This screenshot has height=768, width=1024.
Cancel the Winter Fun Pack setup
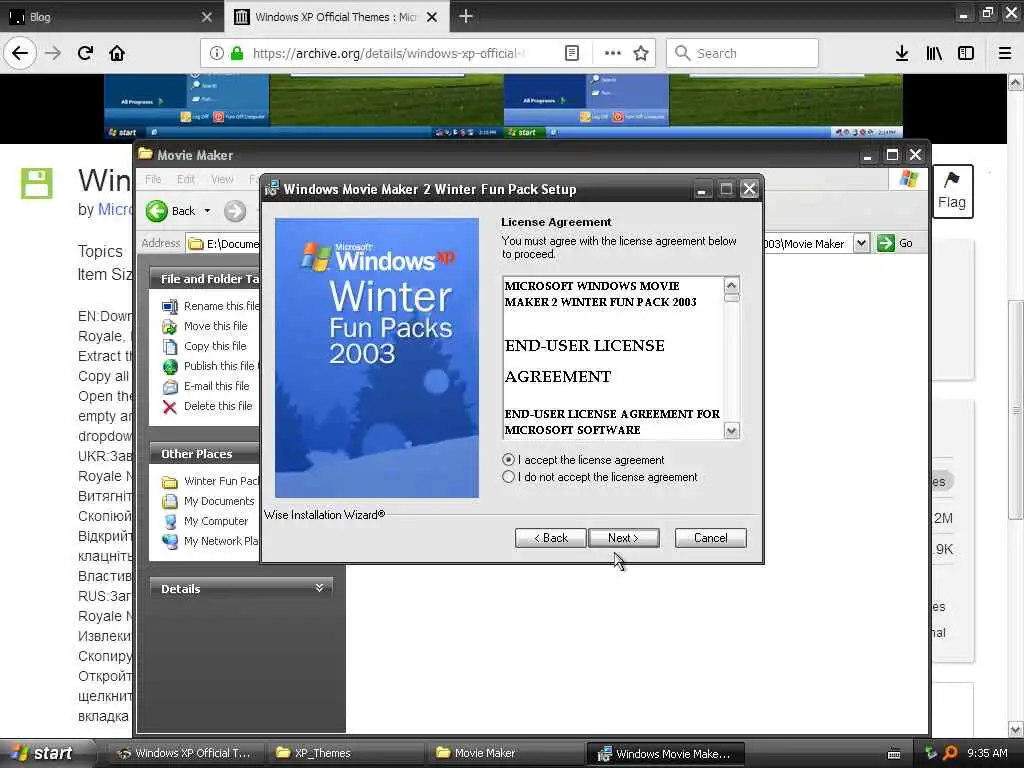pyautogui.click(x=711, y=537)
